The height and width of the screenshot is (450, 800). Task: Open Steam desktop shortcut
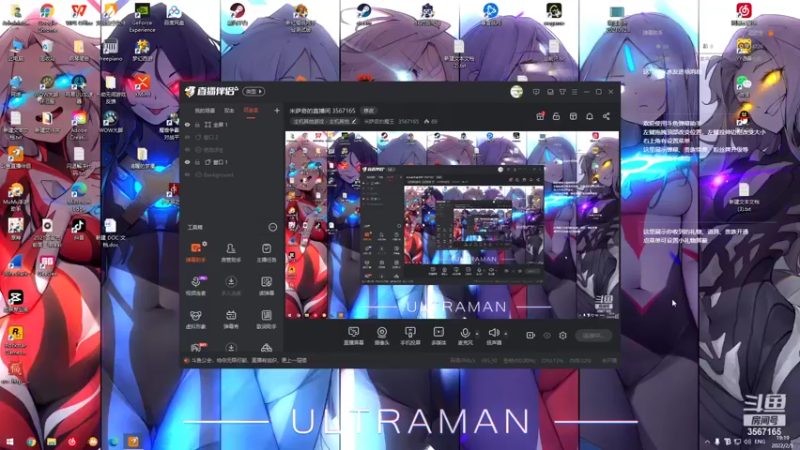tap(363, 14)
